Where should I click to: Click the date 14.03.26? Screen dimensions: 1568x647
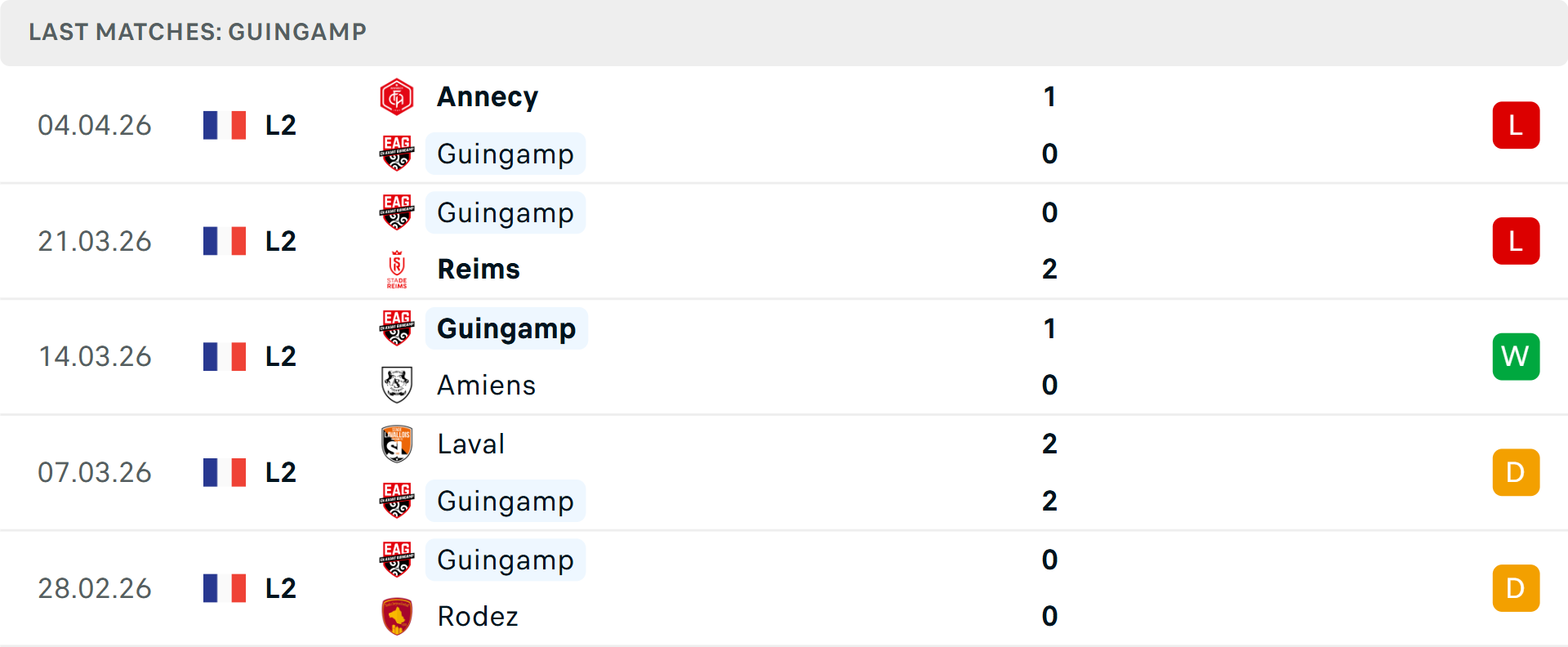(x=95, y=356)
